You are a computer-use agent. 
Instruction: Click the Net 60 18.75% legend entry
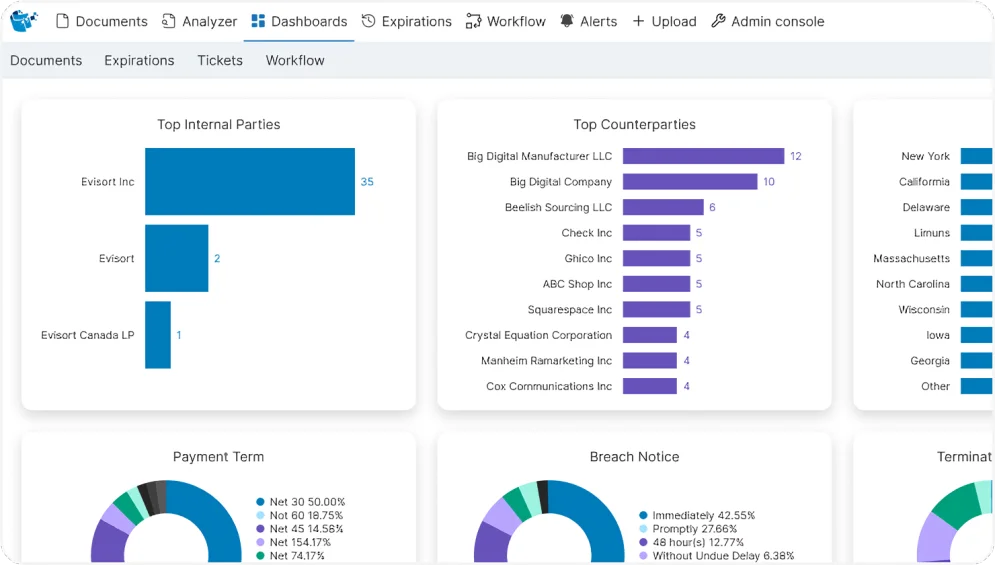[x=300, y=515]
